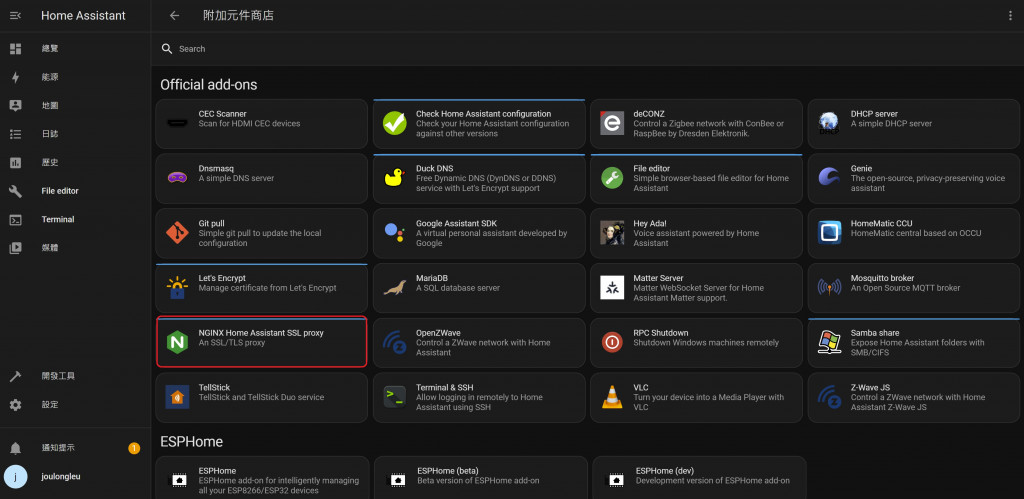Click the Terminal sidebar icon
Screen dimensions: 1024x499
click(x=16, y=219)
